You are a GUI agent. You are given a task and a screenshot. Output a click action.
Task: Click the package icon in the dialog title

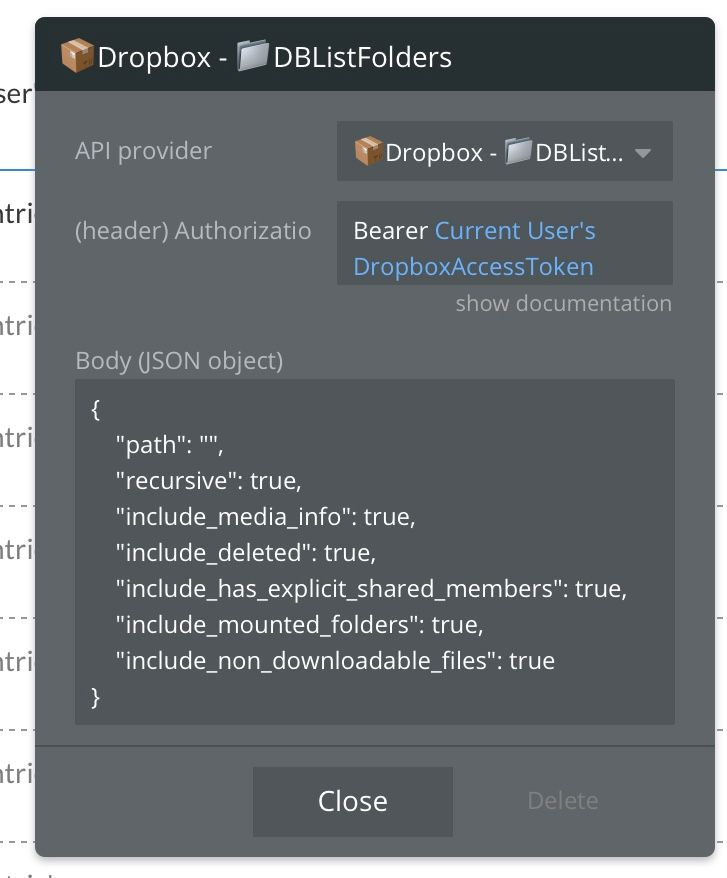[77, 56]
